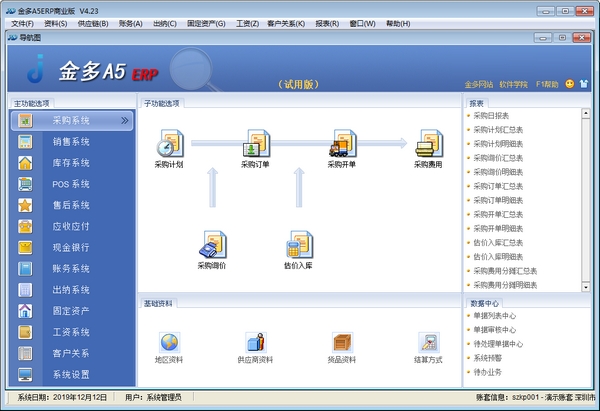Expand the 采购系统 double chevron
600x411 pixels.
pyautogui.click(x=125, y=121)
